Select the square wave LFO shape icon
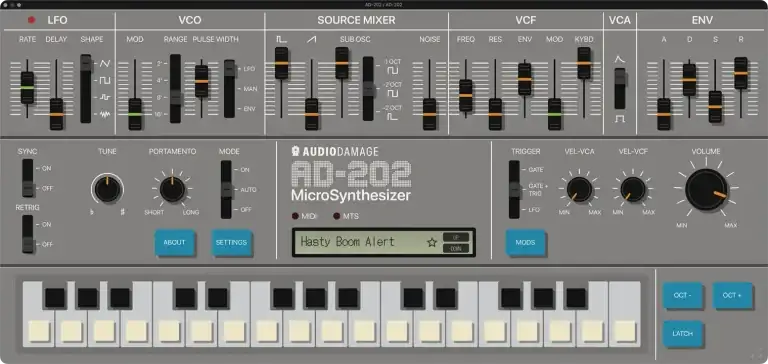This screenshot has height=364, width=768. click(x=105, y=80)
